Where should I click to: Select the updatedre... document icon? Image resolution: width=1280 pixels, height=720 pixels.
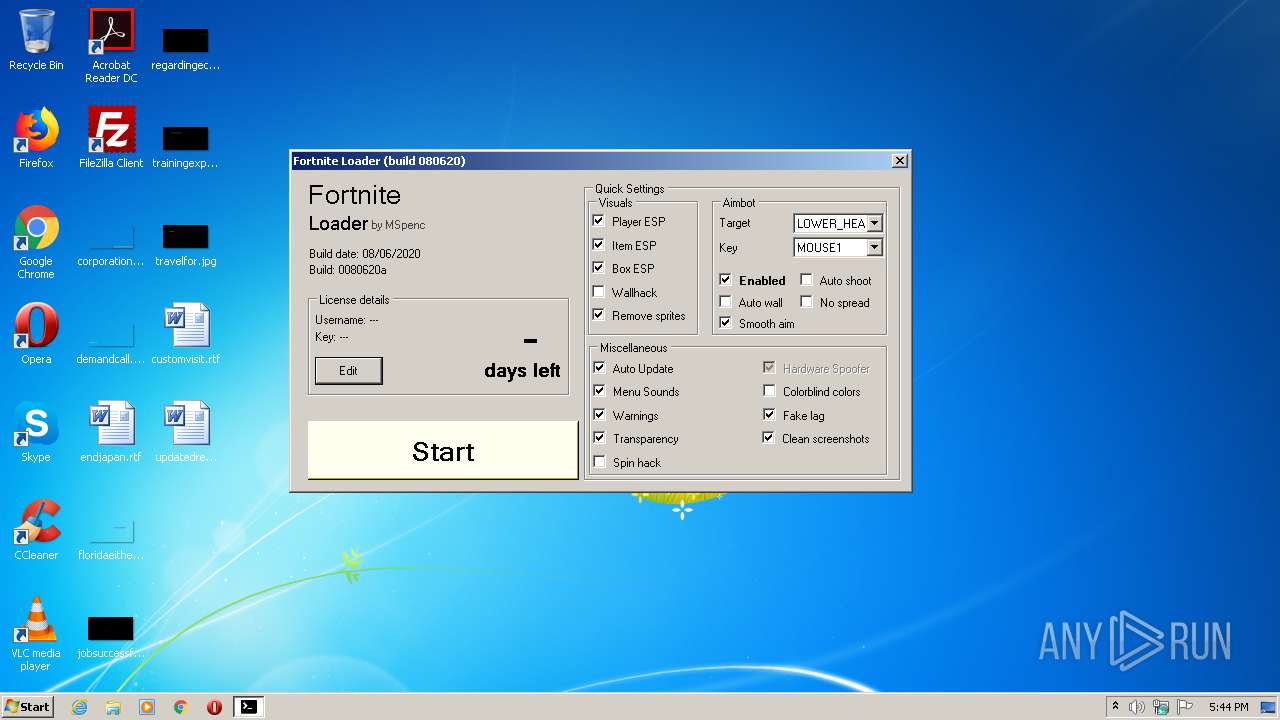186,432
